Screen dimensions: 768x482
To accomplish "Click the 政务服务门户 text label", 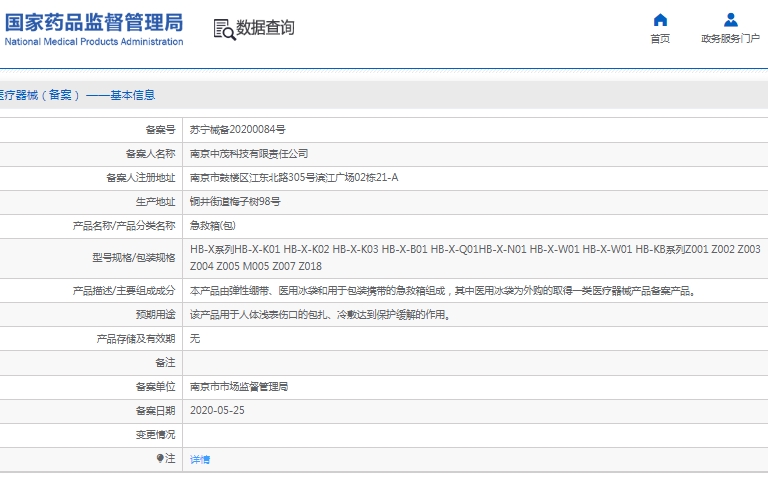I will (x=730, y=39).
